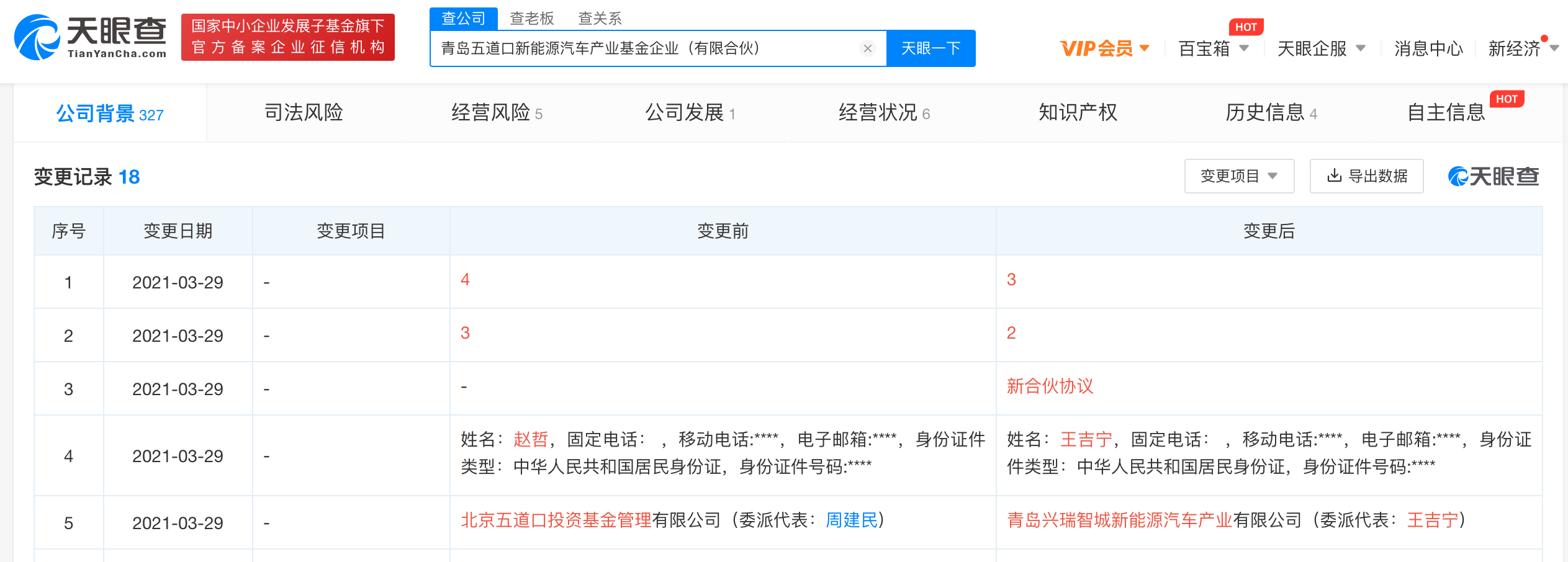1568x562 pixels.
Task: Open 北京五道口投资基金管理 company link
Action: tap(556, 520)
